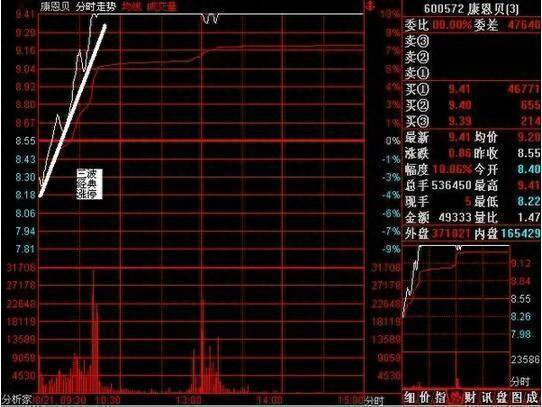
Task: Click the 600572 康恩贝[3] stock title
Action: click(471, 9)
